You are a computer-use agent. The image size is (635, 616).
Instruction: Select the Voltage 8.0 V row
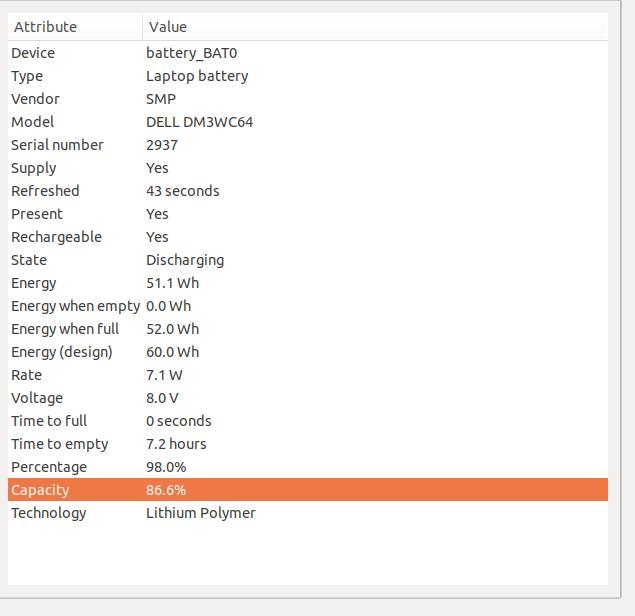pyautogui.click(x=308, y=398)
